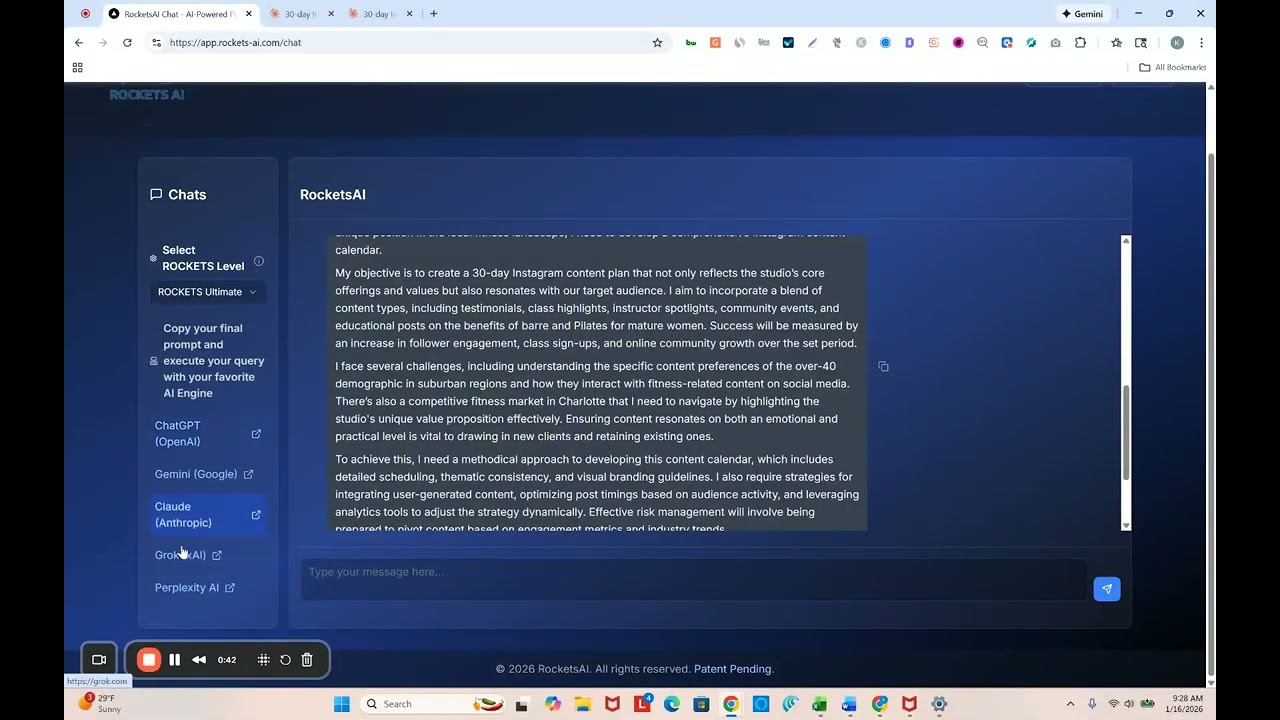Click the camera screenshot extension icon

[x=1055, y=43]
